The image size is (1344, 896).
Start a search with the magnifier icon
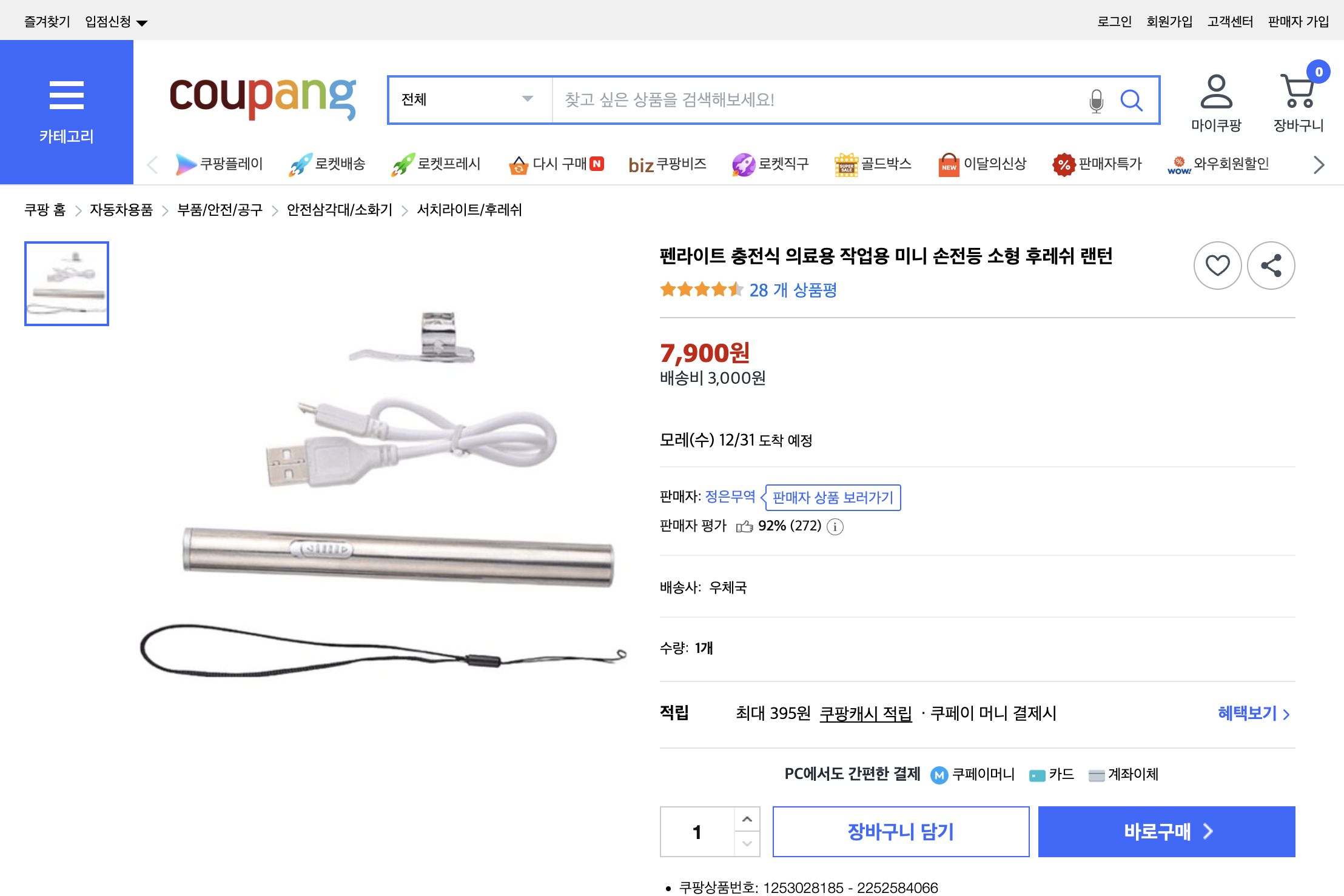coord(1132,101)
